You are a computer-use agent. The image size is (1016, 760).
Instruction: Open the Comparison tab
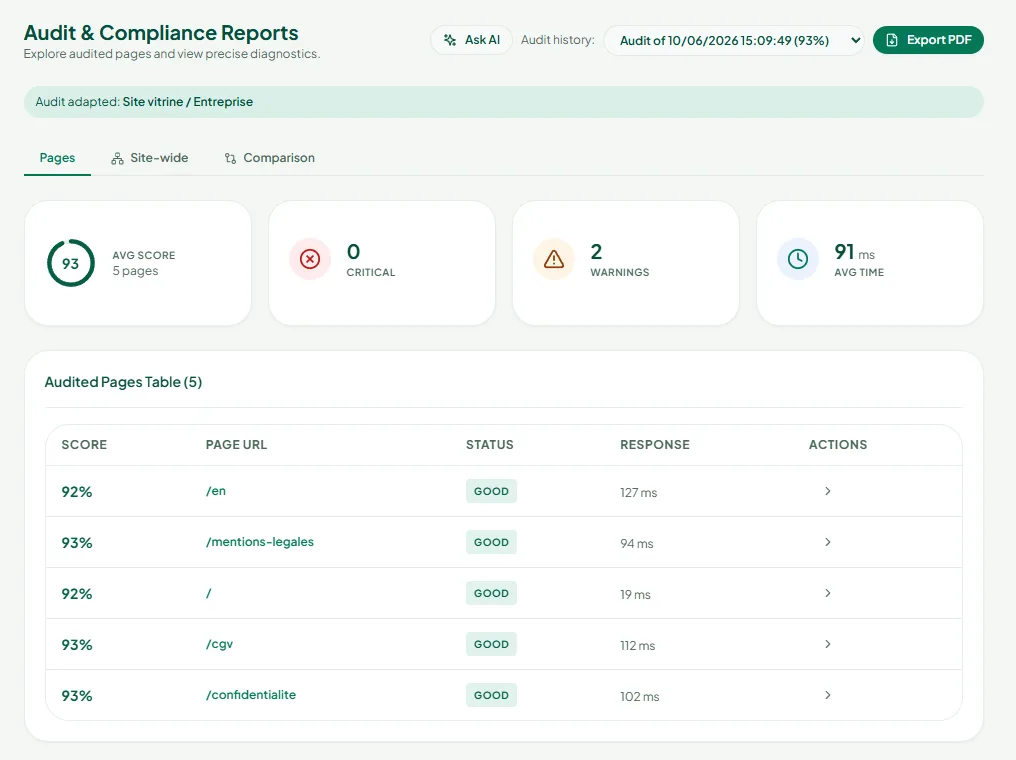[270, 158]
